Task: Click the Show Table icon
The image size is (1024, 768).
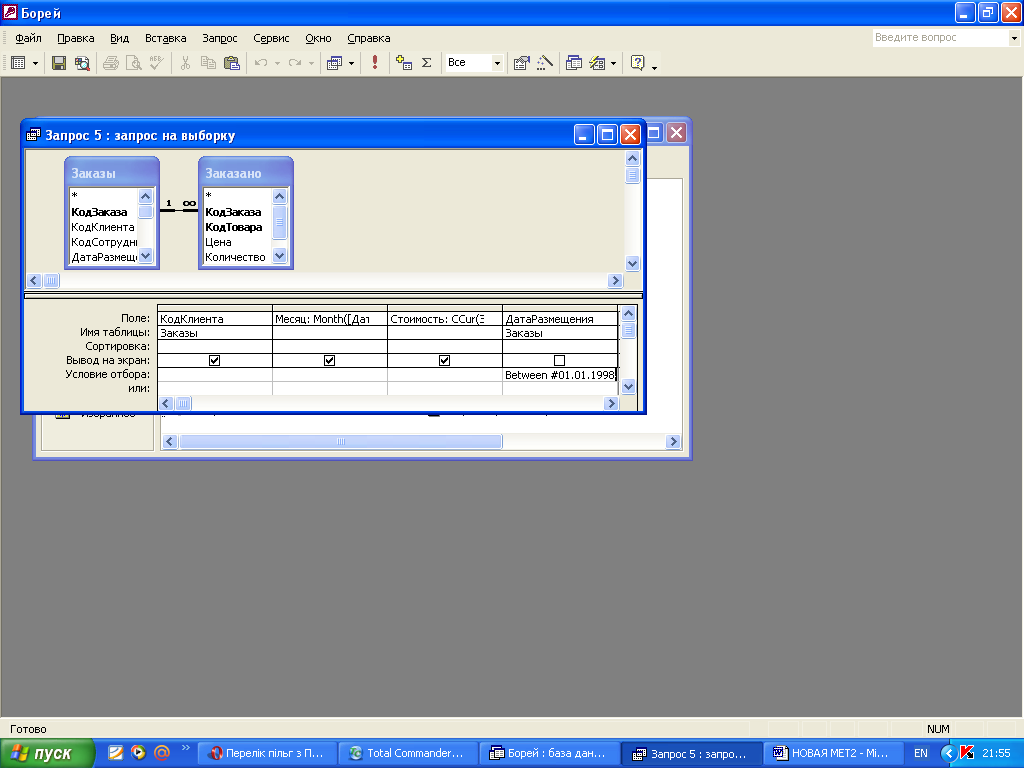Action: tap(404, 63)
